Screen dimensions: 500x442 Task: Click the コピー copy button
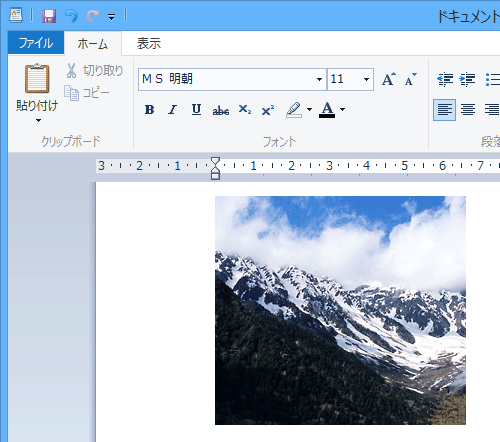(x=87, y=93)
